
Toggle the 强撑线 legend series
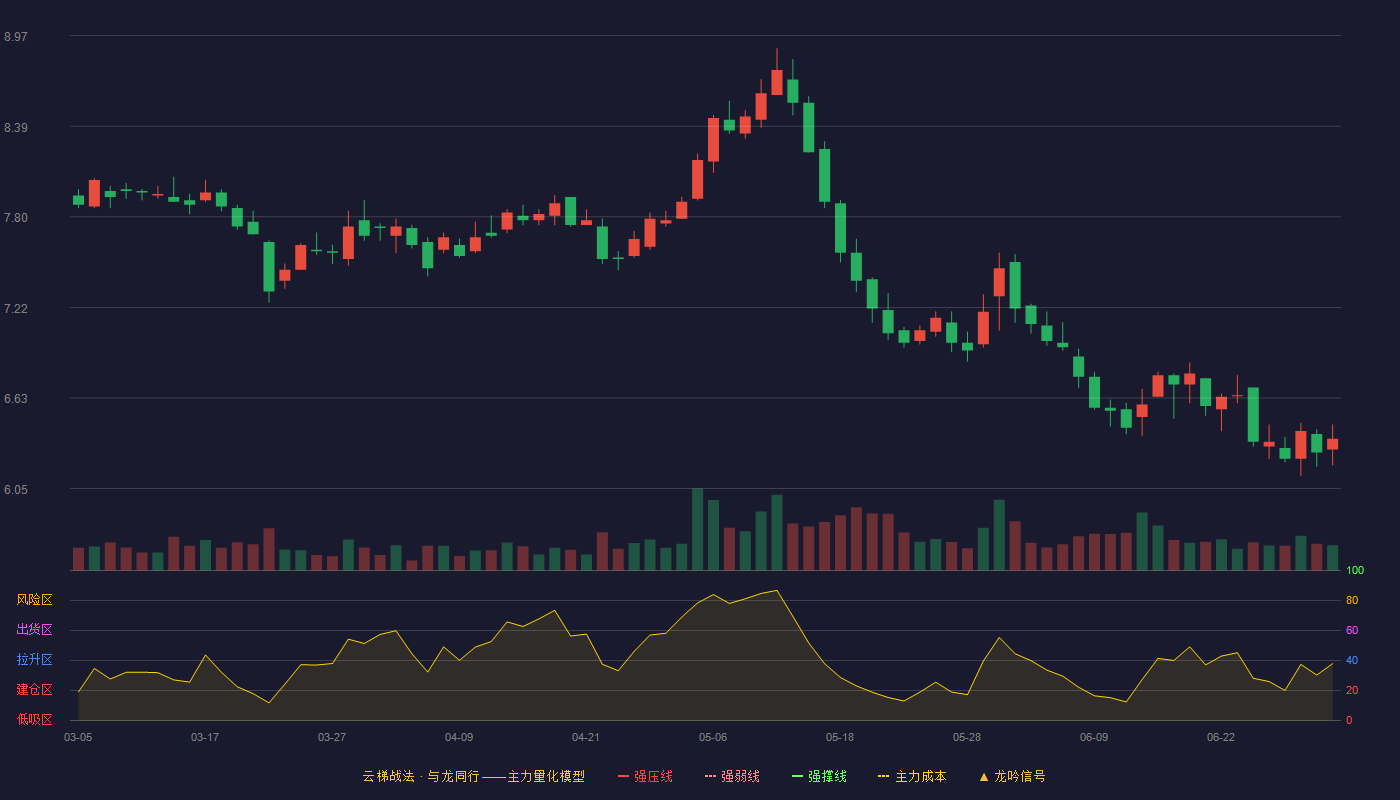[x=819, y=776]
